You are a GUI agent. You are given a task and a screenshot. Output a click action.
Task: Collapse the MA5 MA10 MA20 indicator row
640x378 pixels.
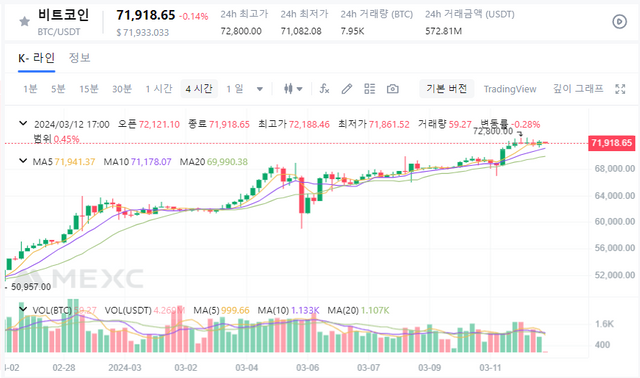23,161
